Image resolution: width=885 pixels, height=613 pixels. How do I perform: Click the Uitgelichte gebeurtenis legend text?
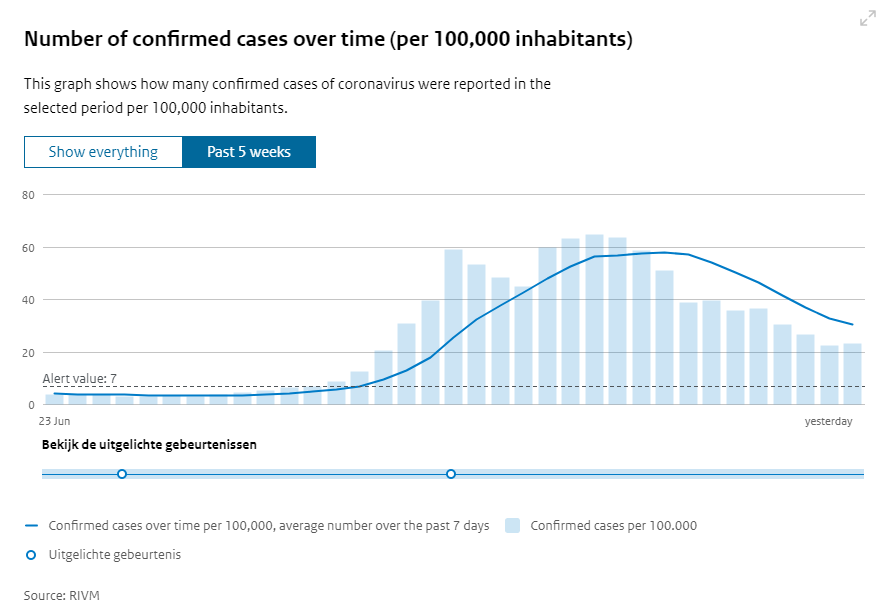pyautogui.click(x=115, y=554)
